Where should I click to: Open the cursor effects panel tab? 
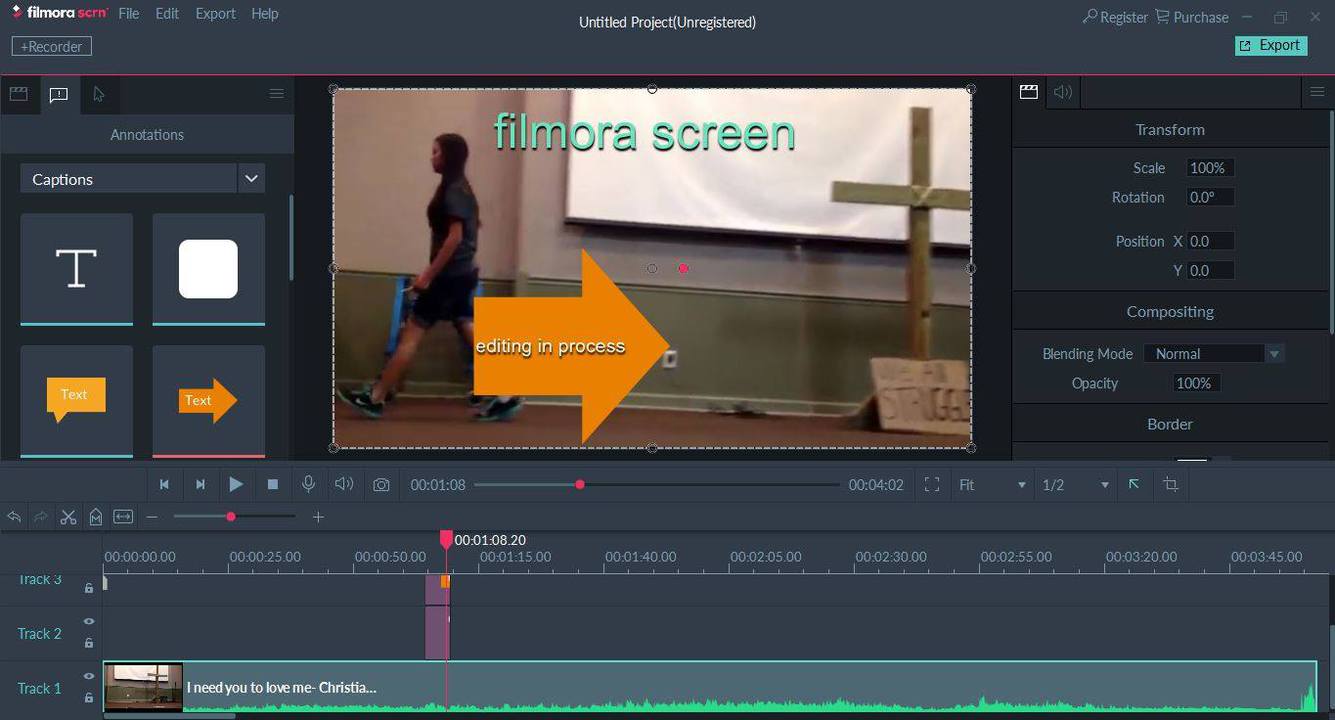pos(98,94)
